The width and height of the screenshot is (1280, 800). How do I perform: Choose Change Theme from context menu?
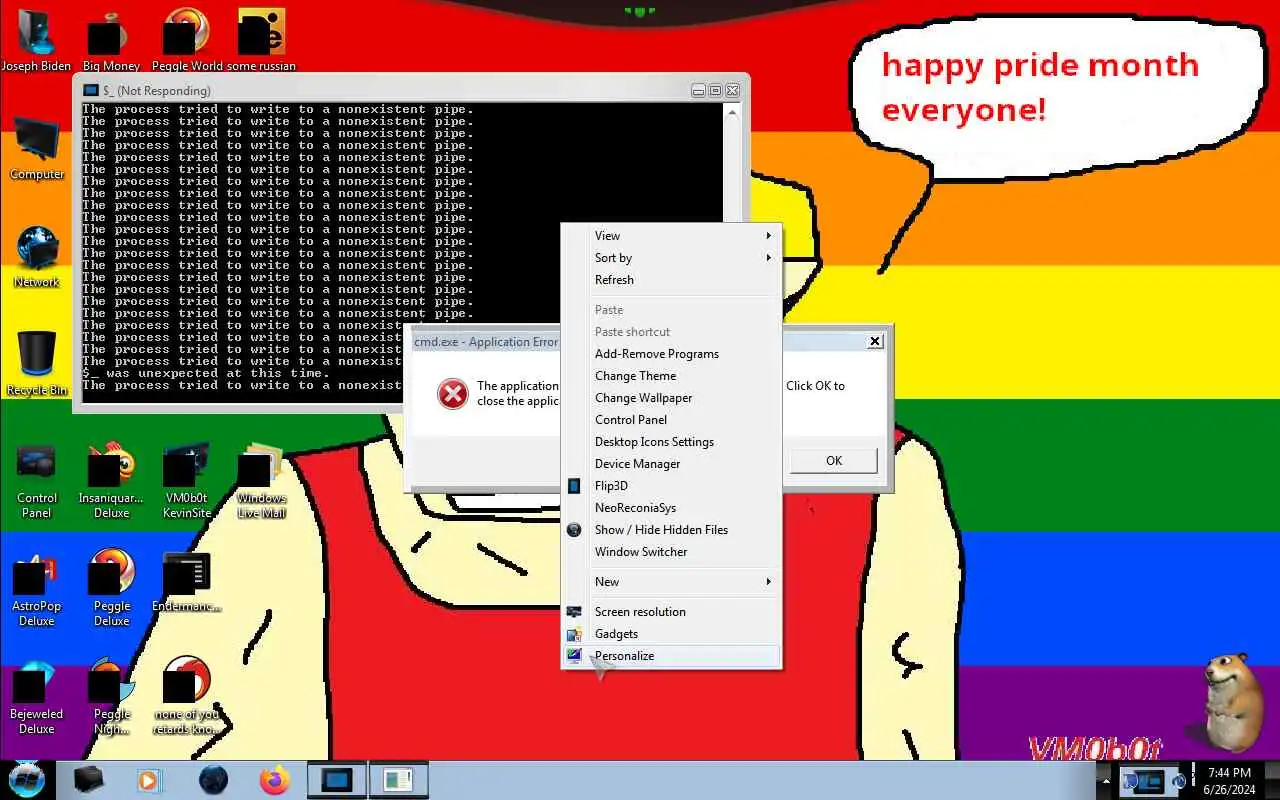671,376
